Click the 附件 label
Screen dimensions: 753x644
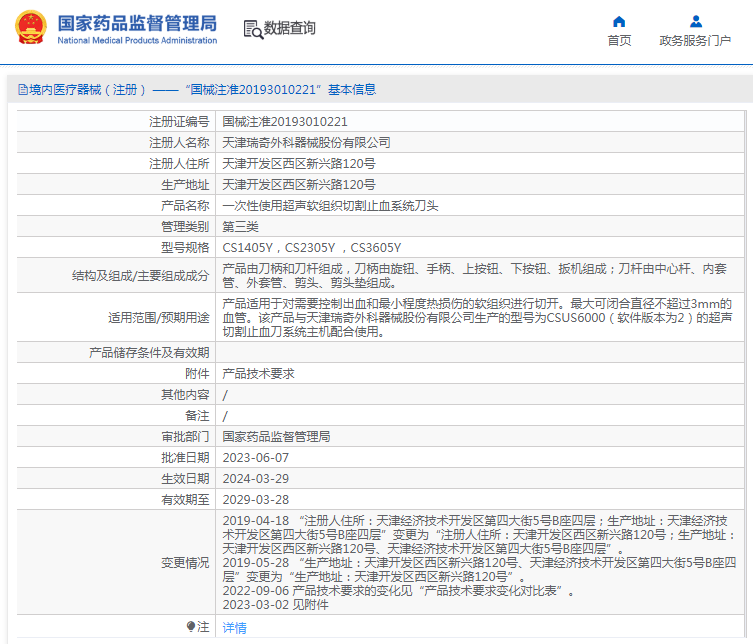[x=197, y=374]
